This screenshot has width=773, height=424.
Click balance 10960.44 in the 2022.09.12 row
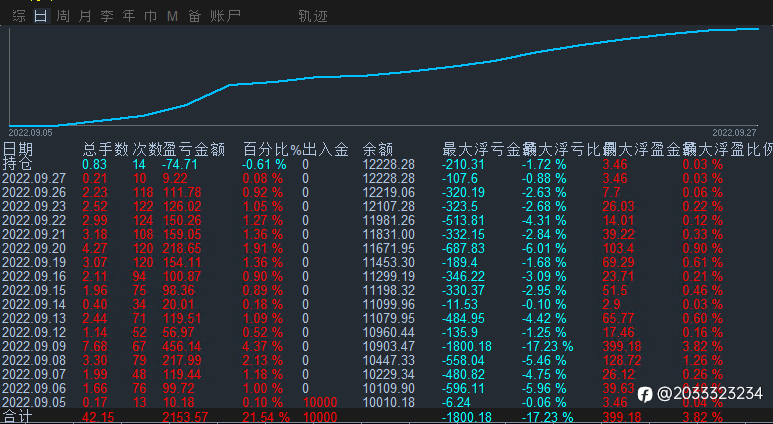tap(388, 332)
